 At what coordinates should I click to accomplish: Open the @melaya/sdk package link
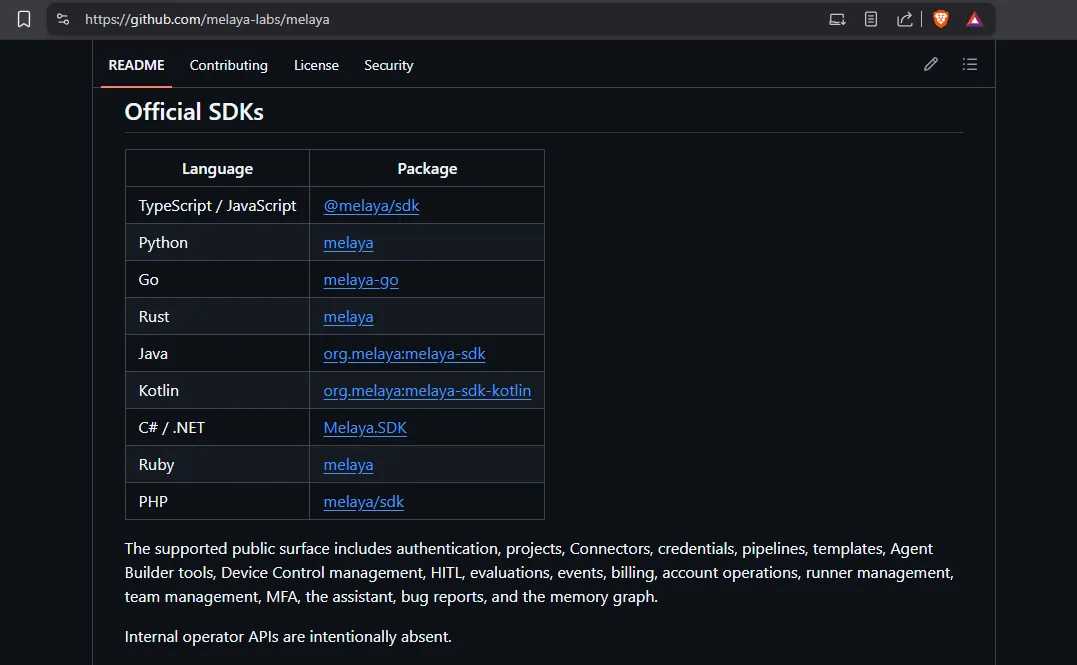tap(371, 205)
